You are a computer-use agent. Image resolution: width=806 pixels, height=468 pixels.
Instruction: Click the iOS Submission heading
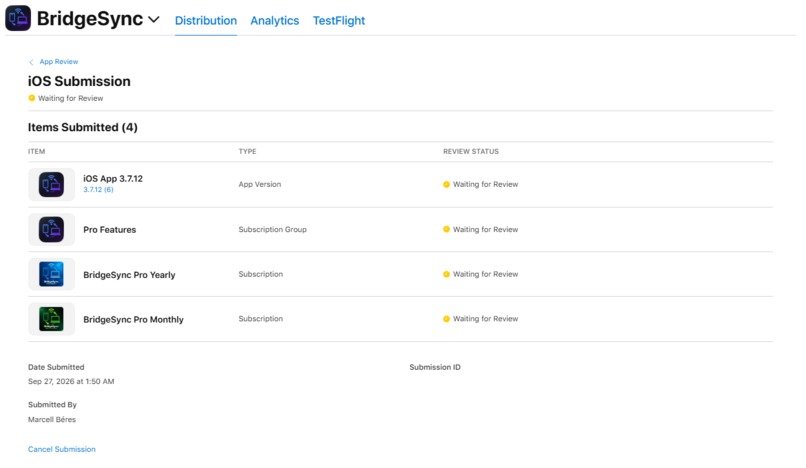[x=79, y=81]
